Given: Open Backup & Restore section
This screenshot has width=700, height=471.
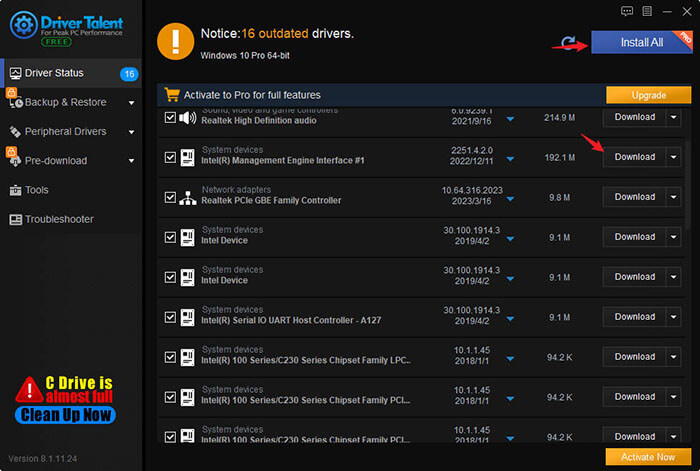Looking at the screenshot, I should point(71,102).
